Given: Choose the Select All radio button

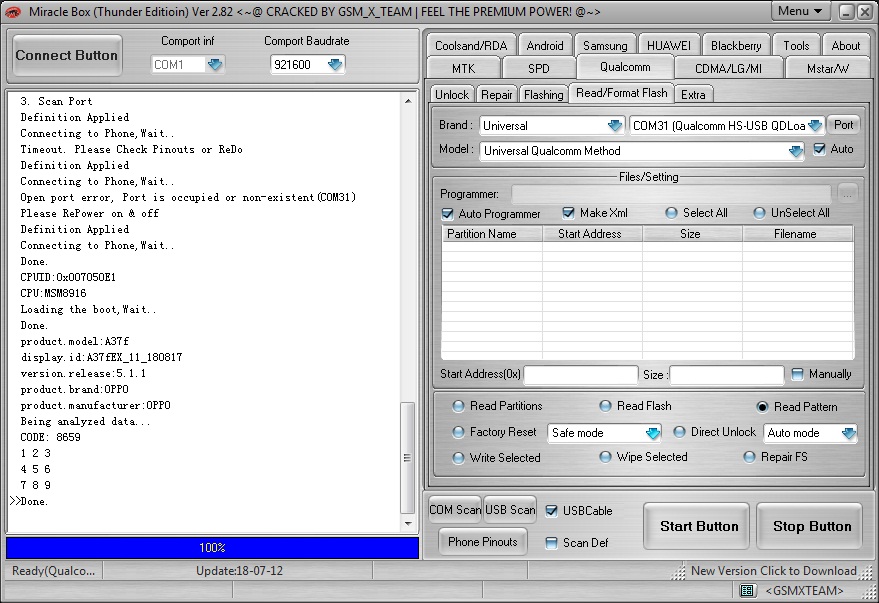Looking at the screenshot, I should point(671,213).
